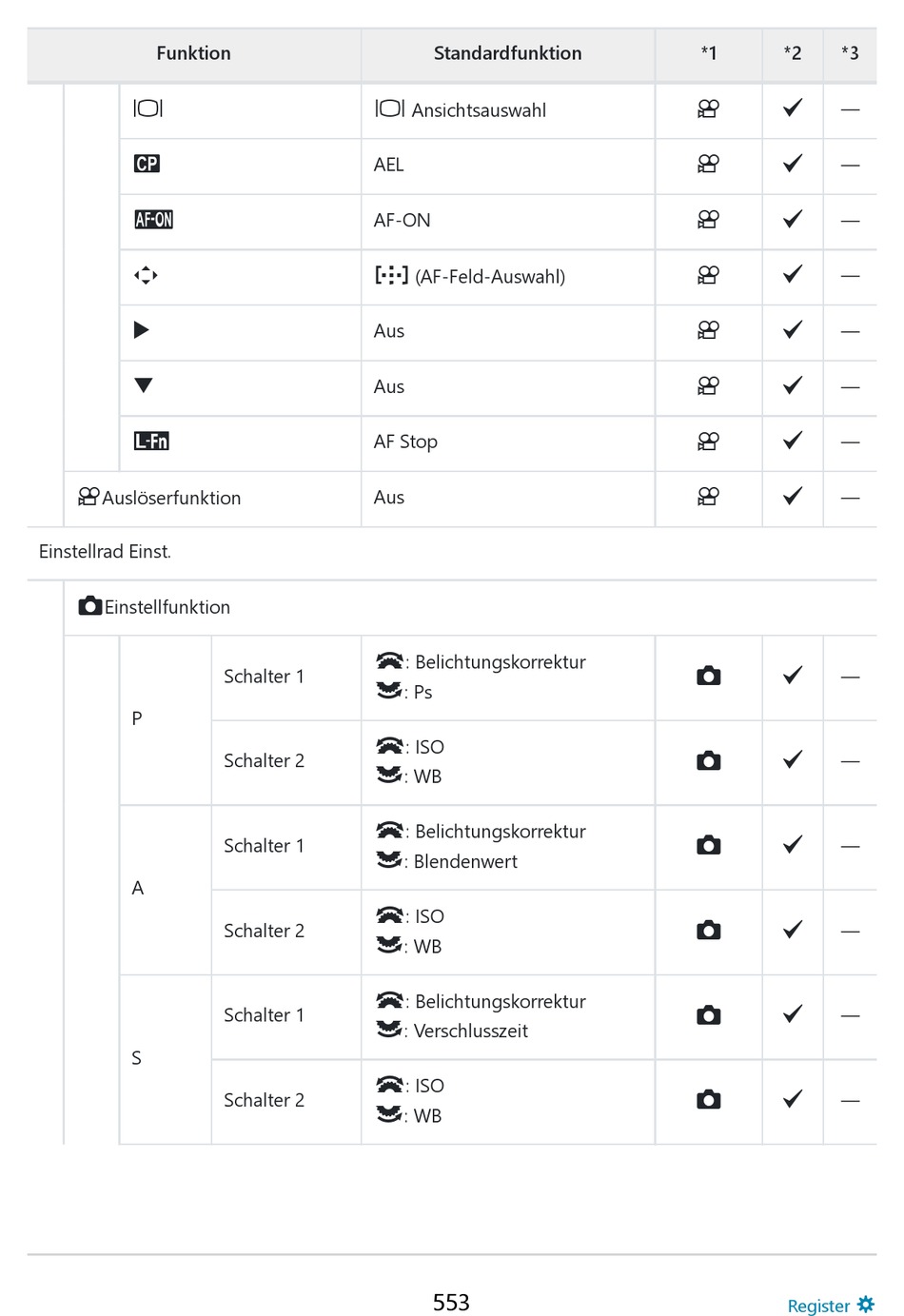Select the Einstellfunktion row label
The height and width of the screenshot is (1316, 904).
pos(167,607)
